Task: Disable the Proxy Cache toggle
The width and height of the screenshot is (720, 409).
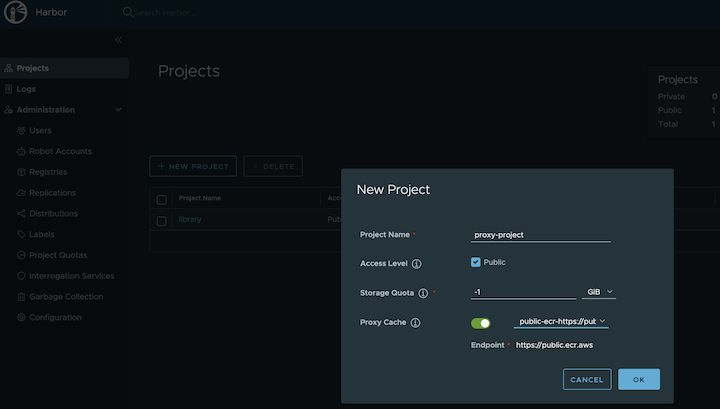Action: (481, 323)
